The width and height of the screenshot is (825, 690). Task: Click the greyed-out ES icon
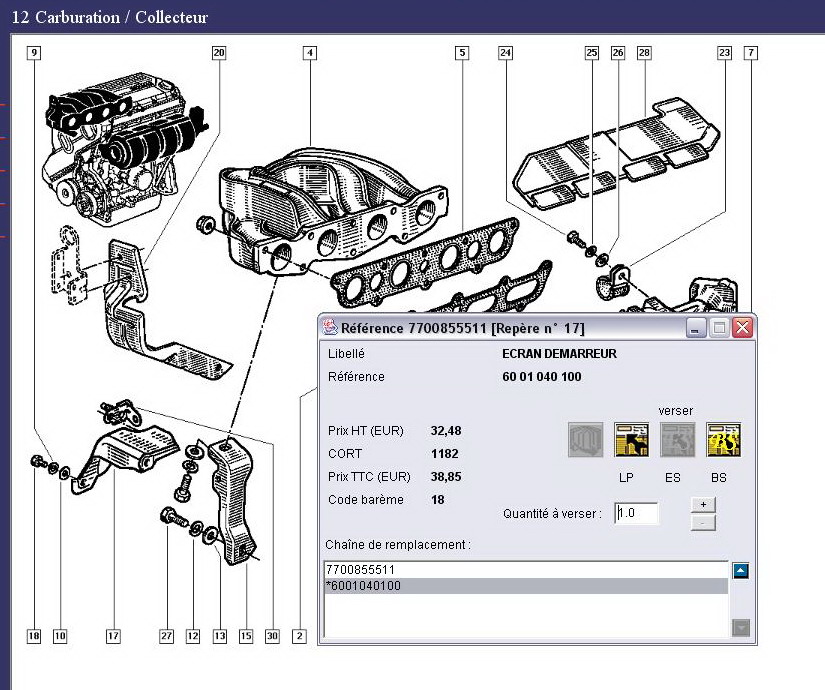click(677, 440)
